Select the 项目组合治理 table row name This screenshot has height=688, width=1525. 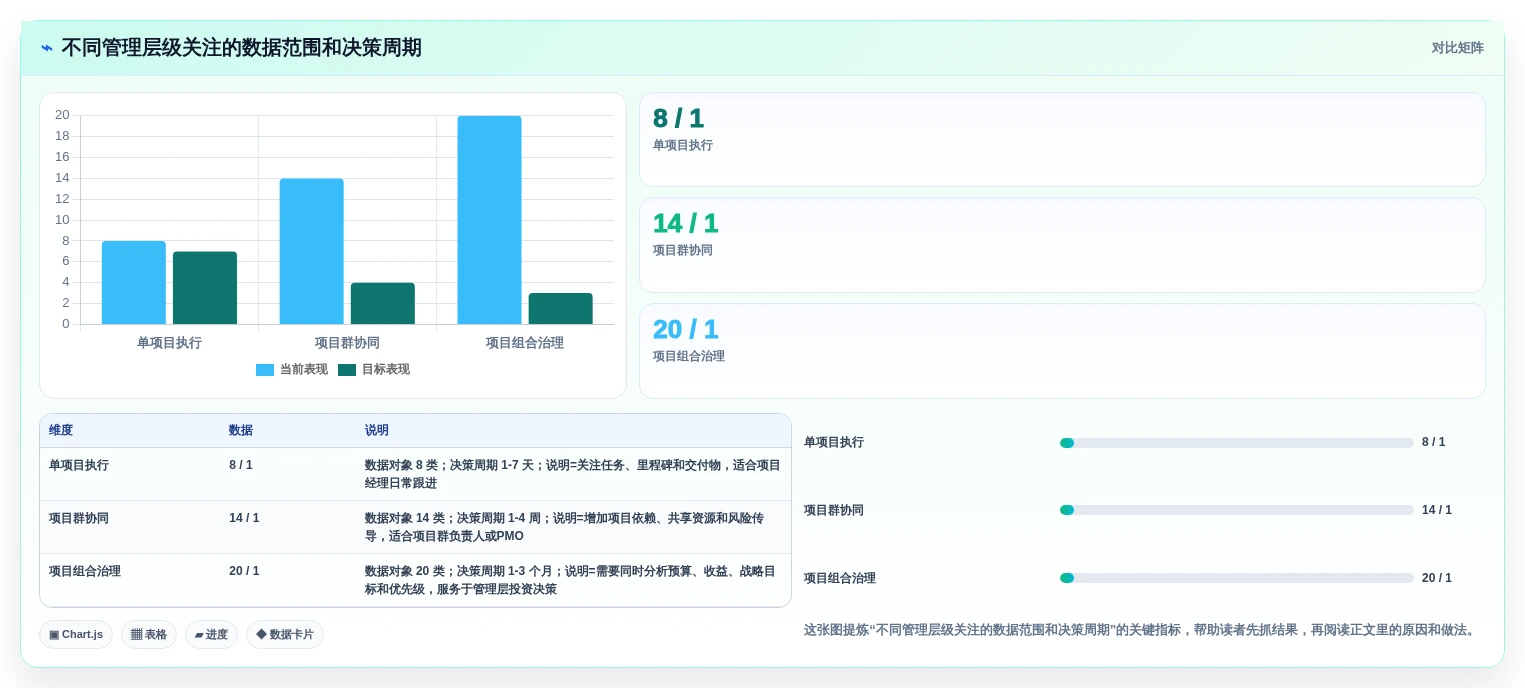(85, 571)
